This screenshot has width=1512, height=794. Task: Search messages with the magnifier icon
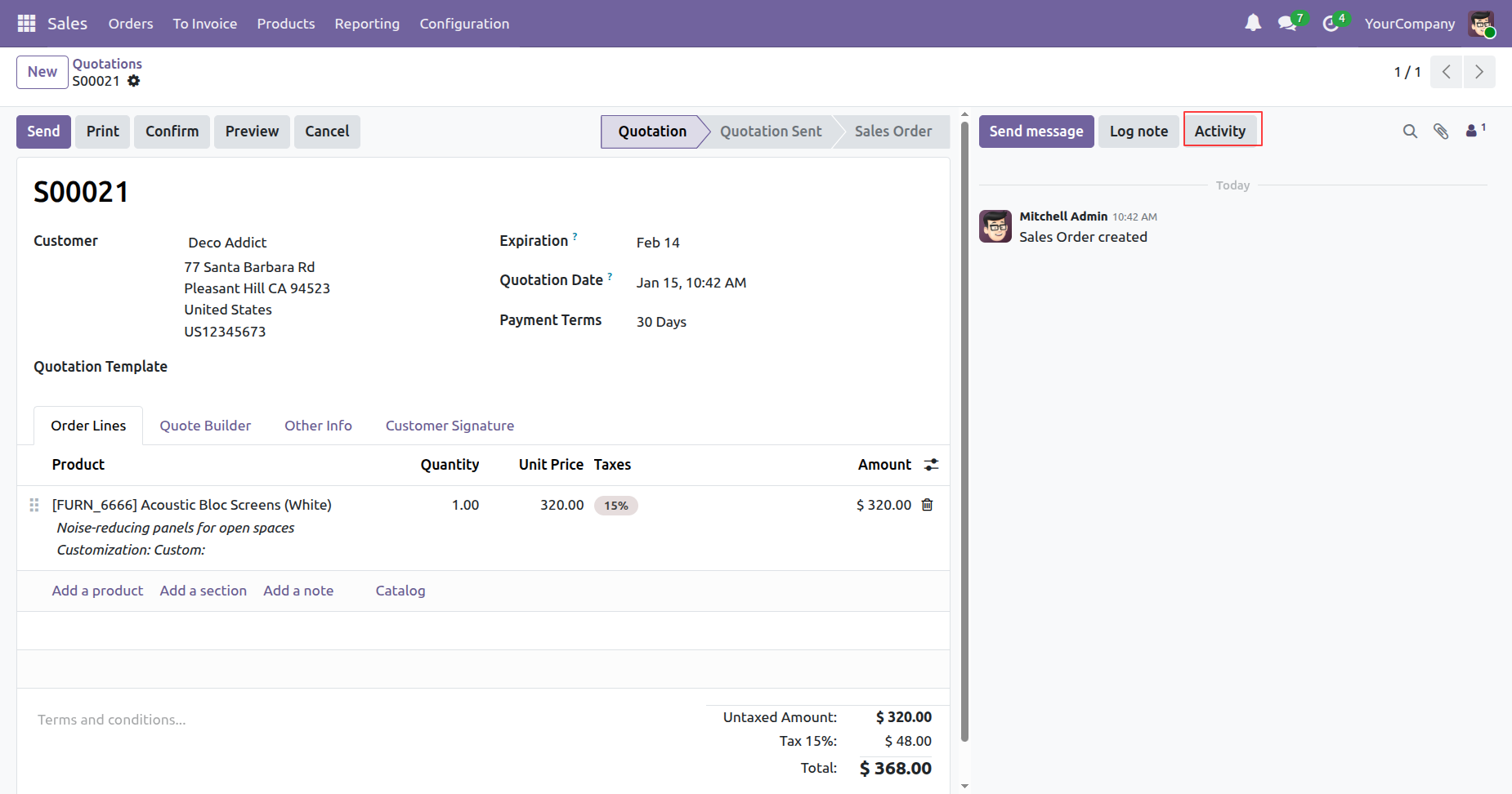(x=1410, y=132)
